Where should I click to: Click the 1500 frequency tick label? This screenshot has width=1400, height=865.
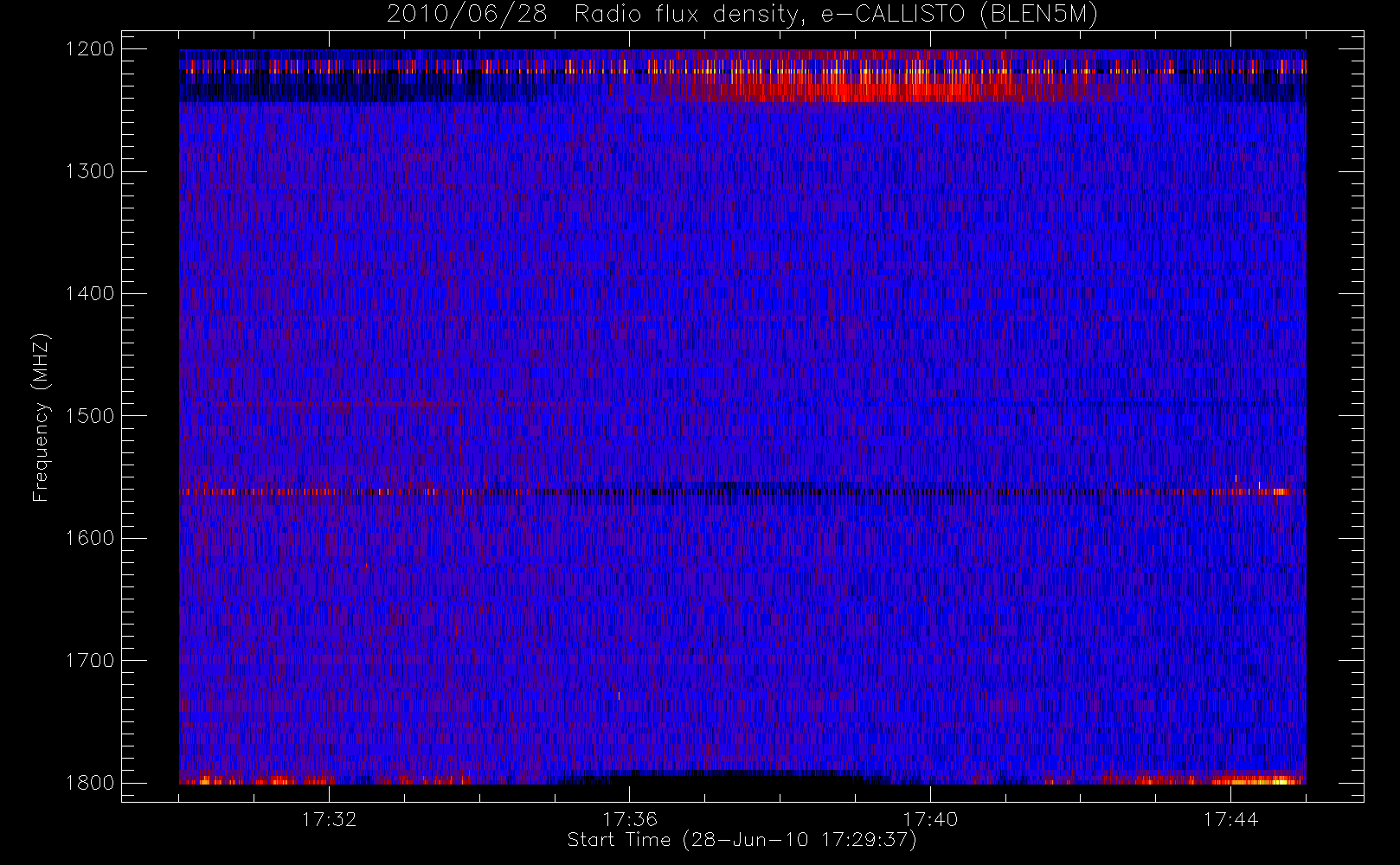click(x=90, y=416)
